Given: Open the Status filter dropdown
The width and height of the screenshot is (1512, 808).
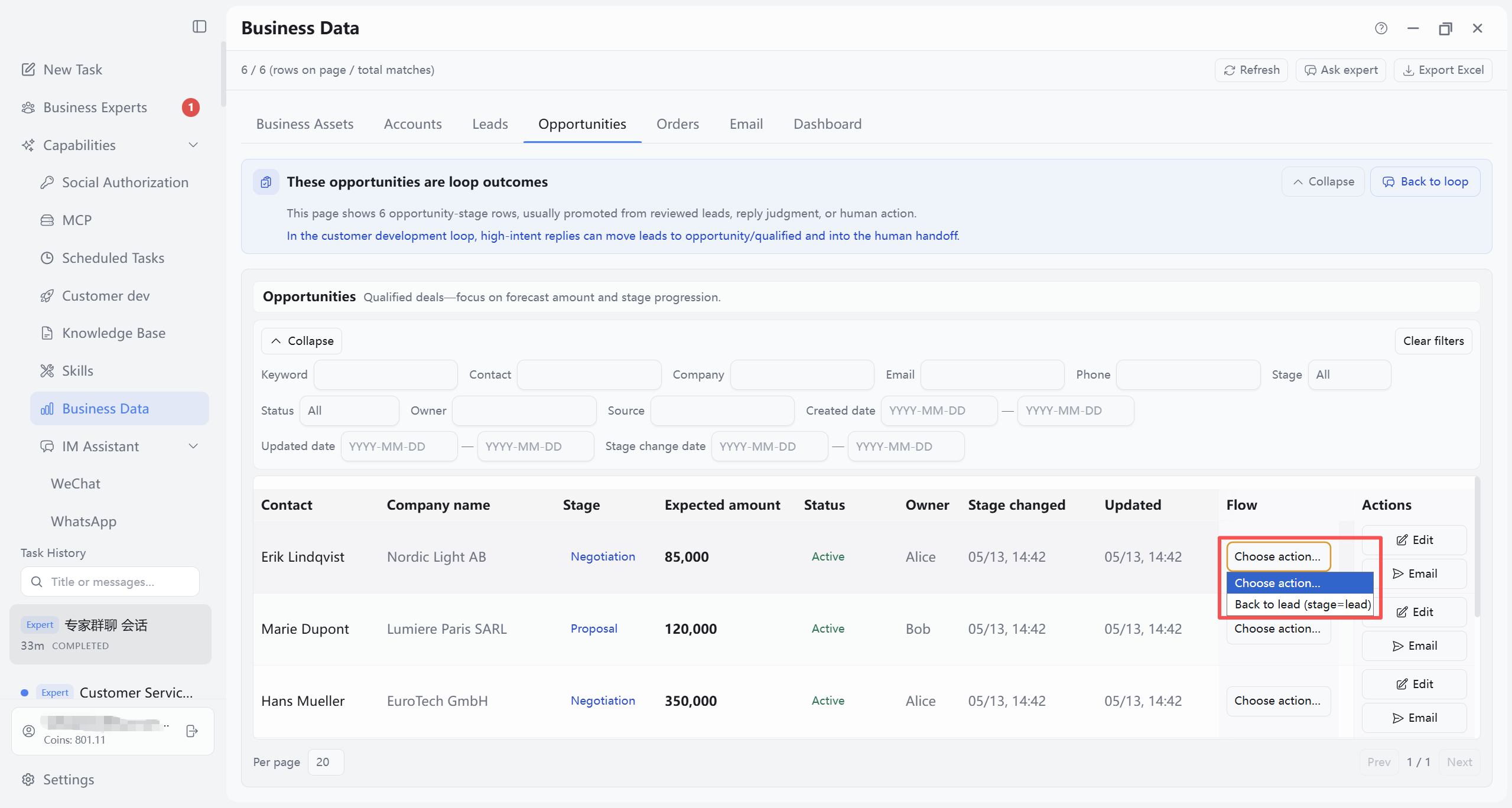Looking at the screenshot, I should [349, 410].
